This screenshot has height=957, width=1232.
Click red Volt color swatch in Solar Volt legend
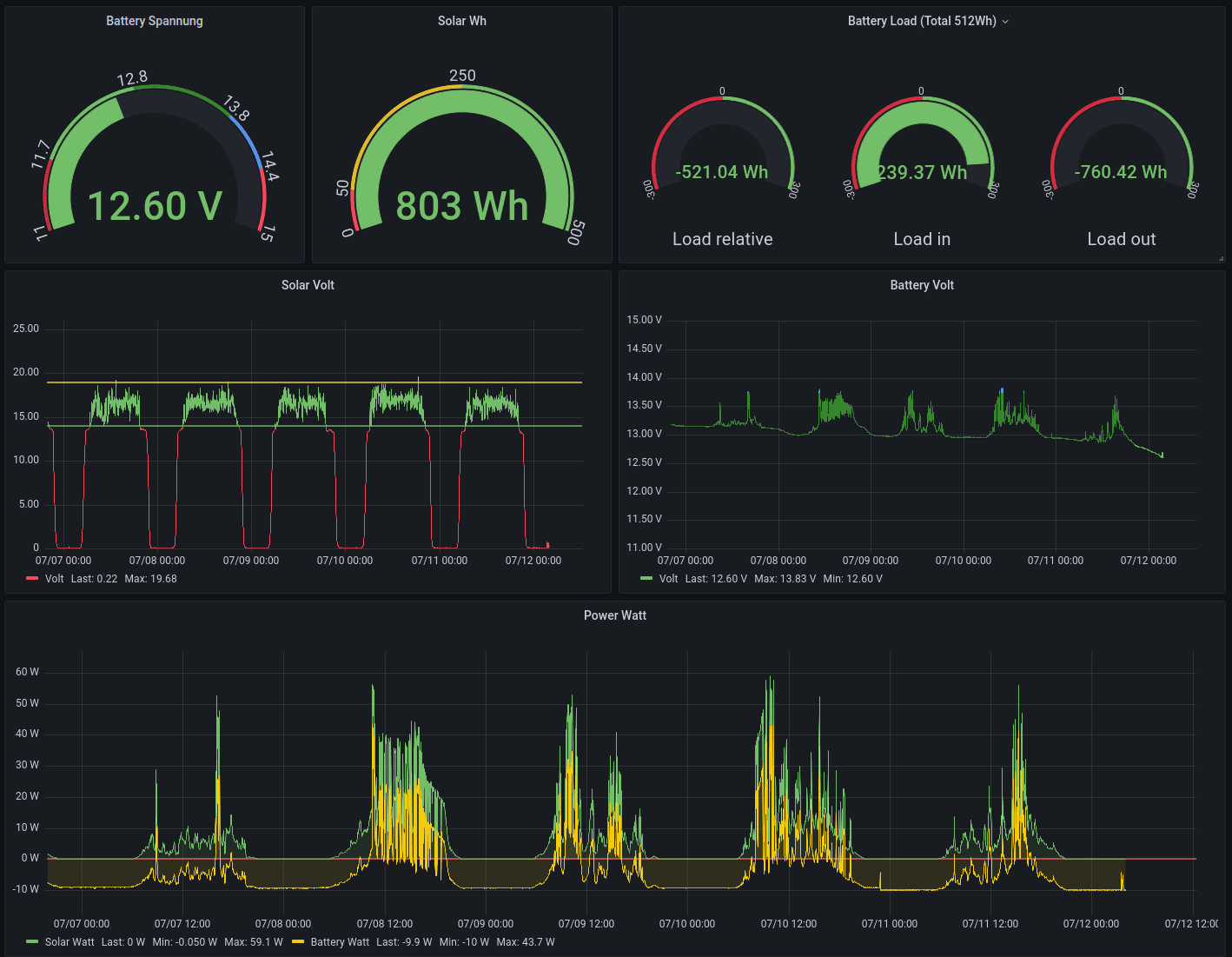(32, 579)
